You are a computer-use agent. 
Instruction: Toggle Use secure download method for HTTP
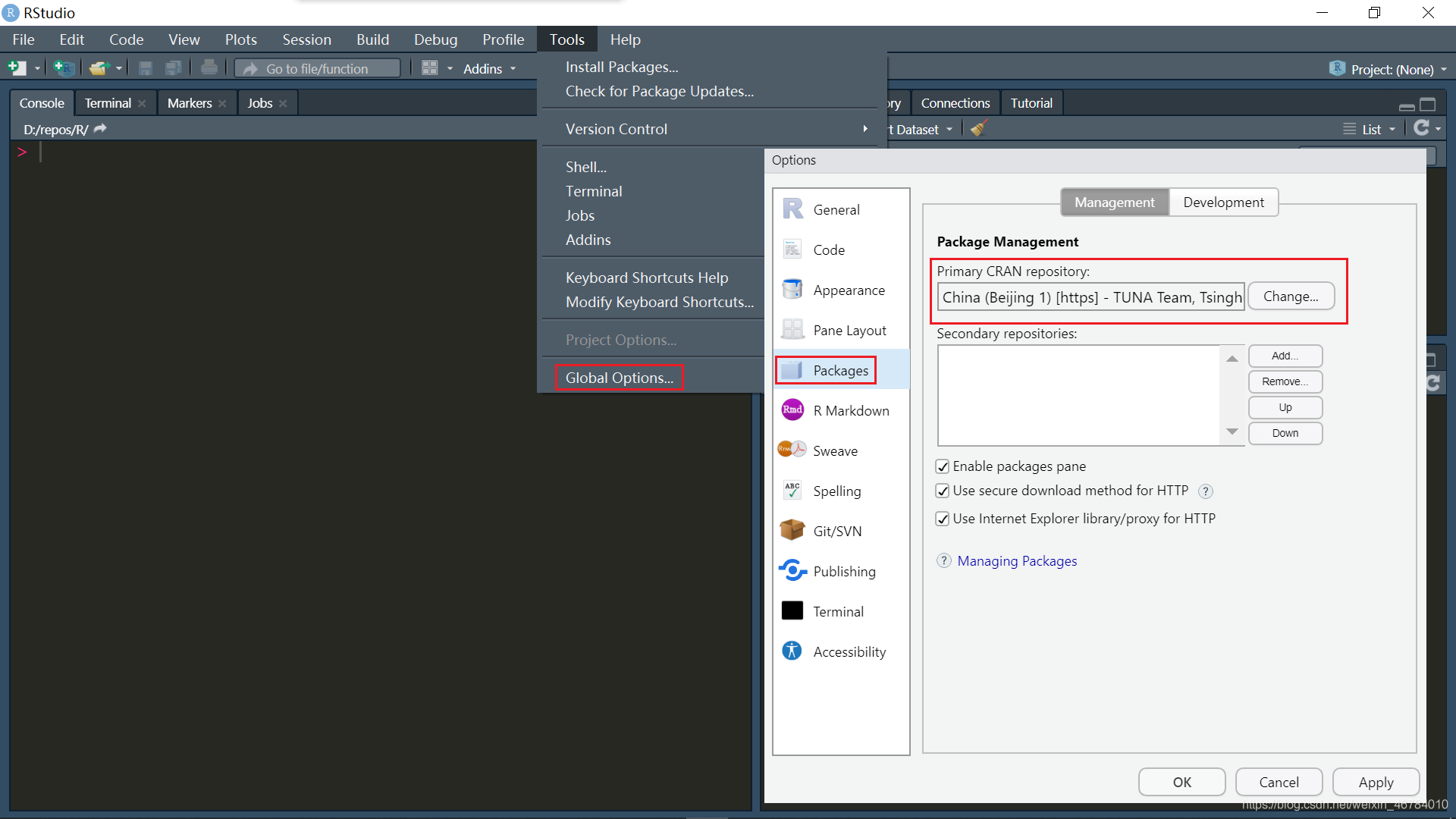[943, 491]
